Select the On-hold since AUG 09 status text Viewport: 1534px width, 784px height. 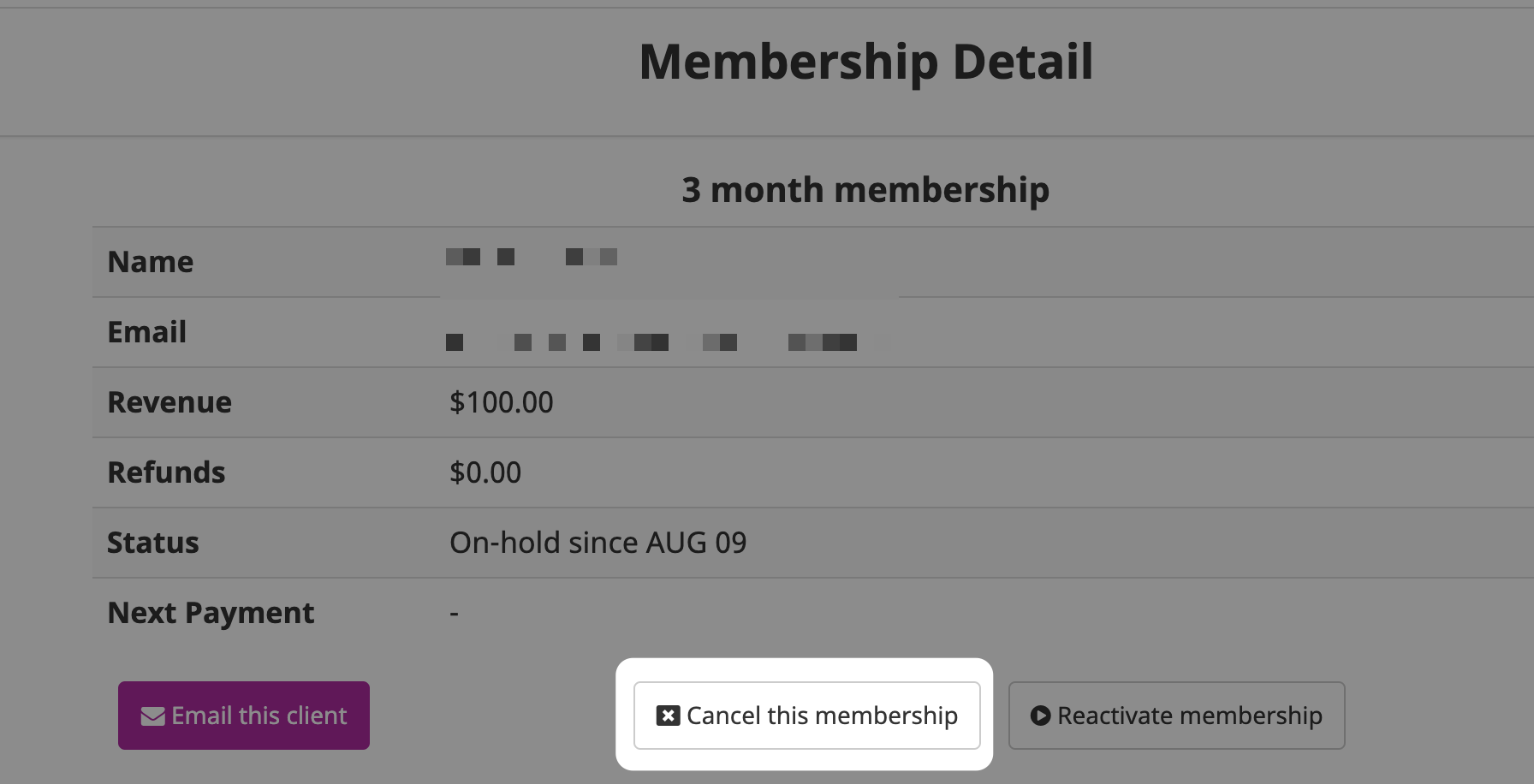(598, 543)
